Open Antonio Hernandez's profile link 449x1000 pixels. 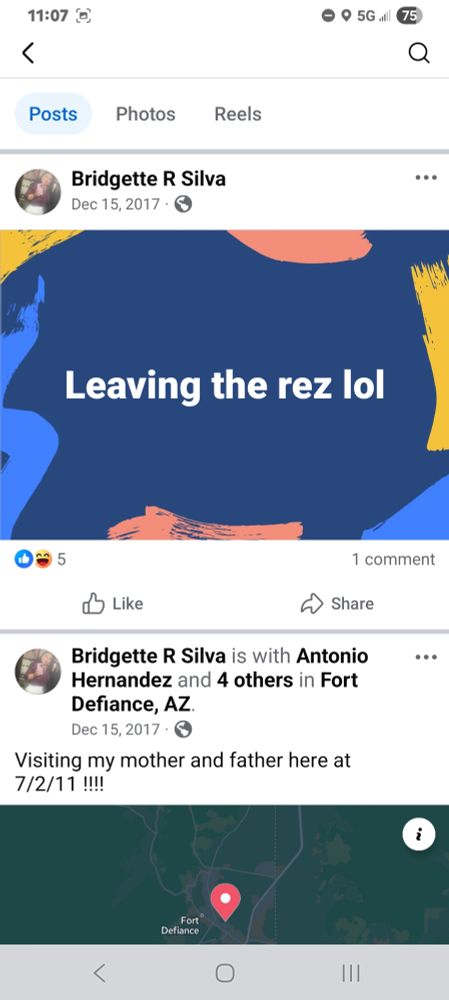pyautogui.click(x=220, y=668)
